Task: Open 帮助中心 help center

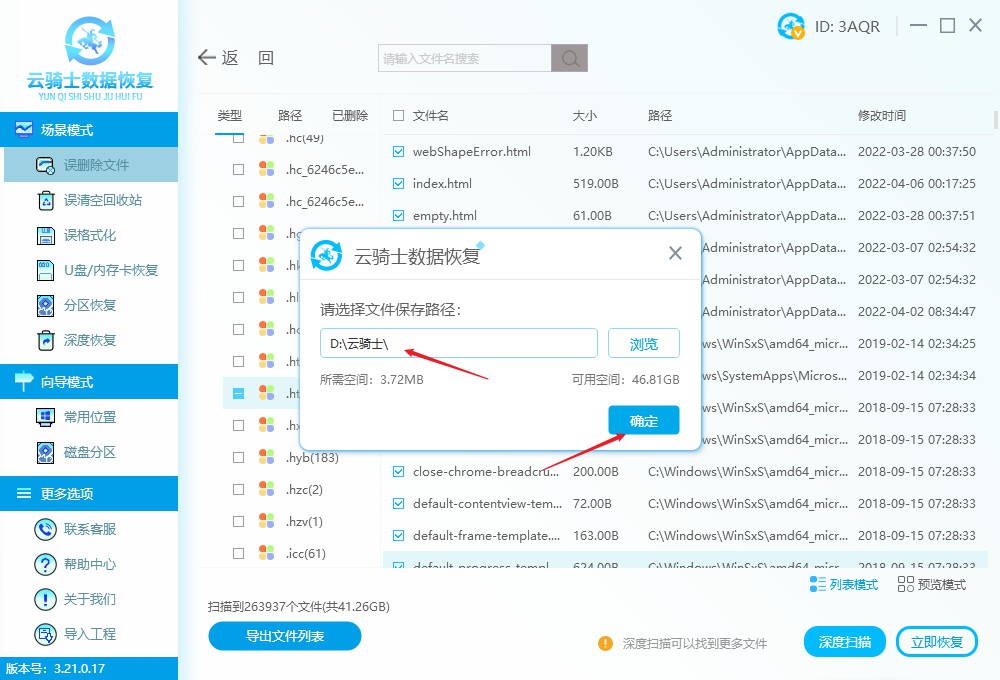Action: [75, 564]
